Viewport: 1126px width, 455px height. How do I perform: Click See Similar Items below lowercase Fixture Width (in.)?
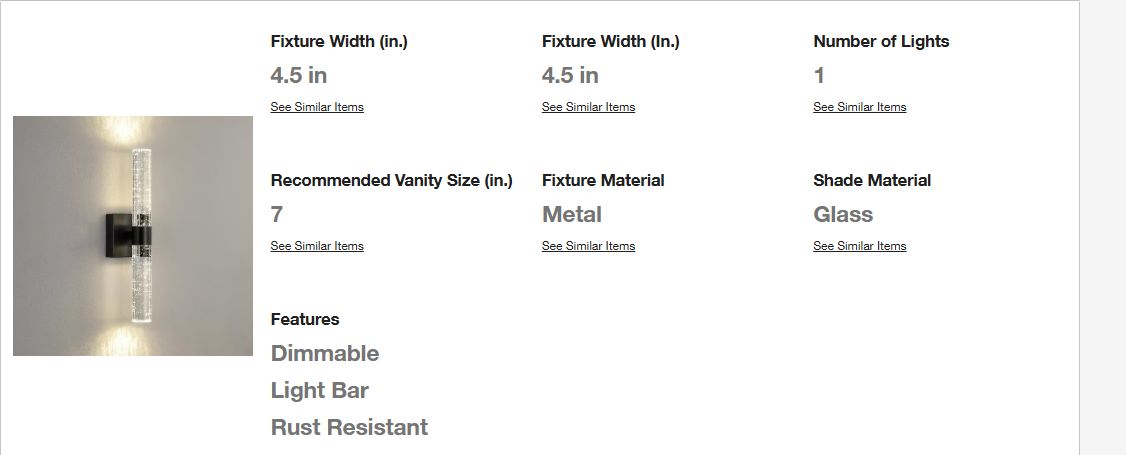(317, 107)
